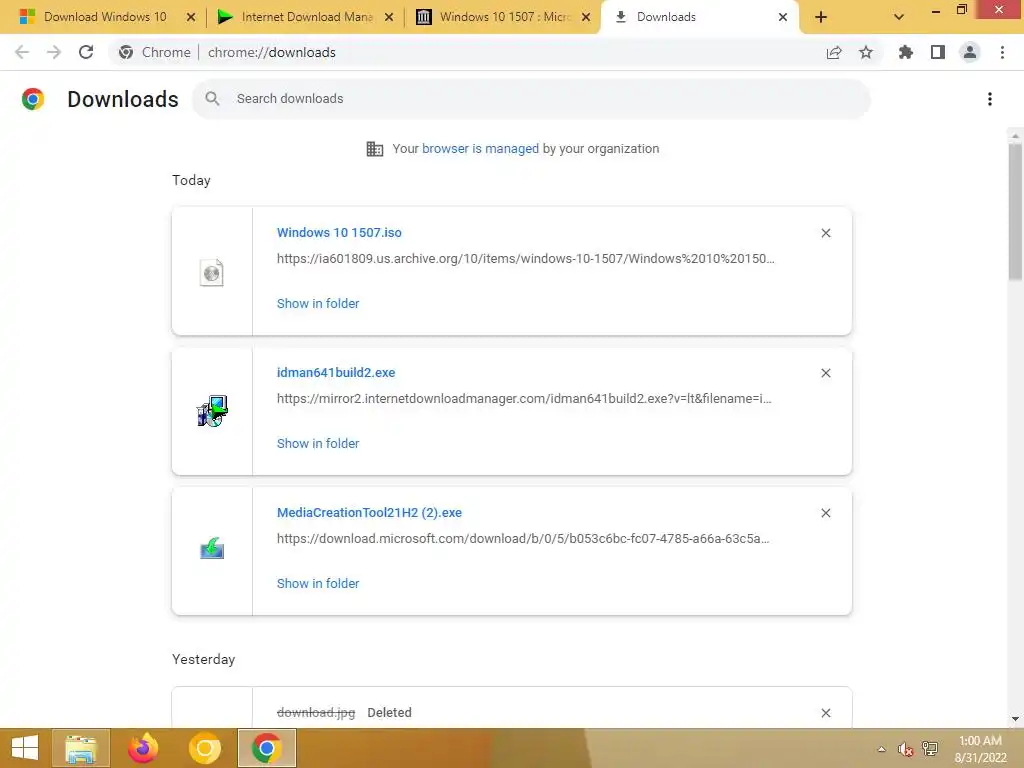Click the share page icon in address bar

tap(834, 52)
